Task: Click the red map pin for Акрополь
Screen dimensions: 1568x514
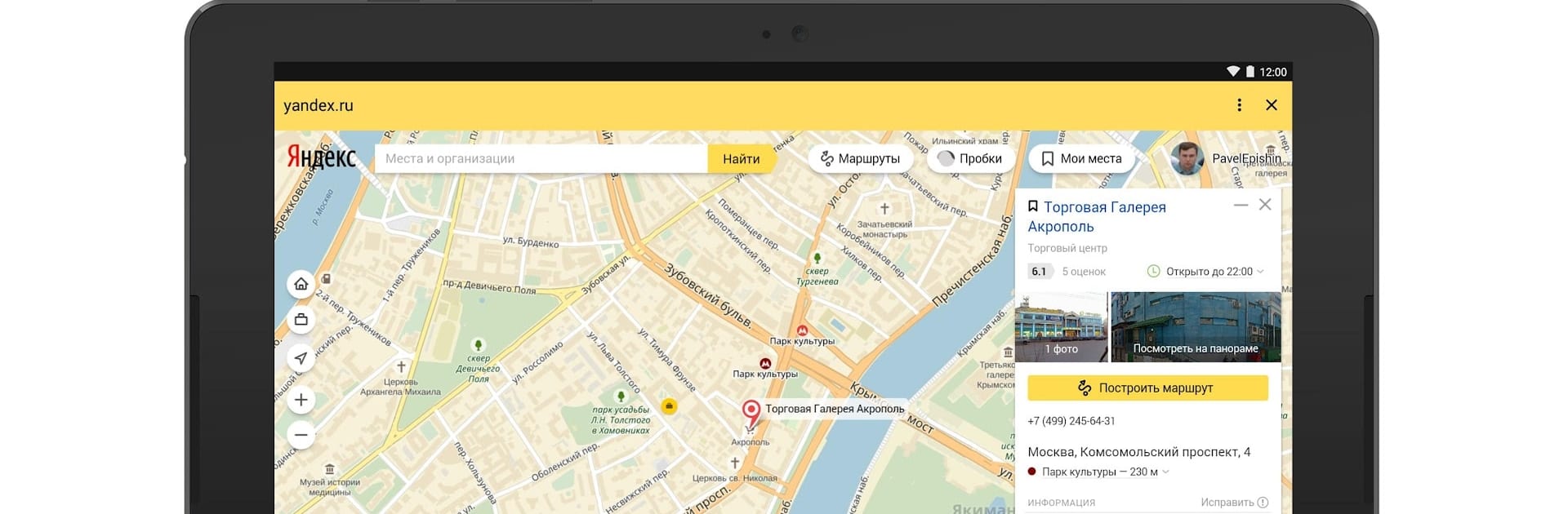Action: (x=751, y=412)
